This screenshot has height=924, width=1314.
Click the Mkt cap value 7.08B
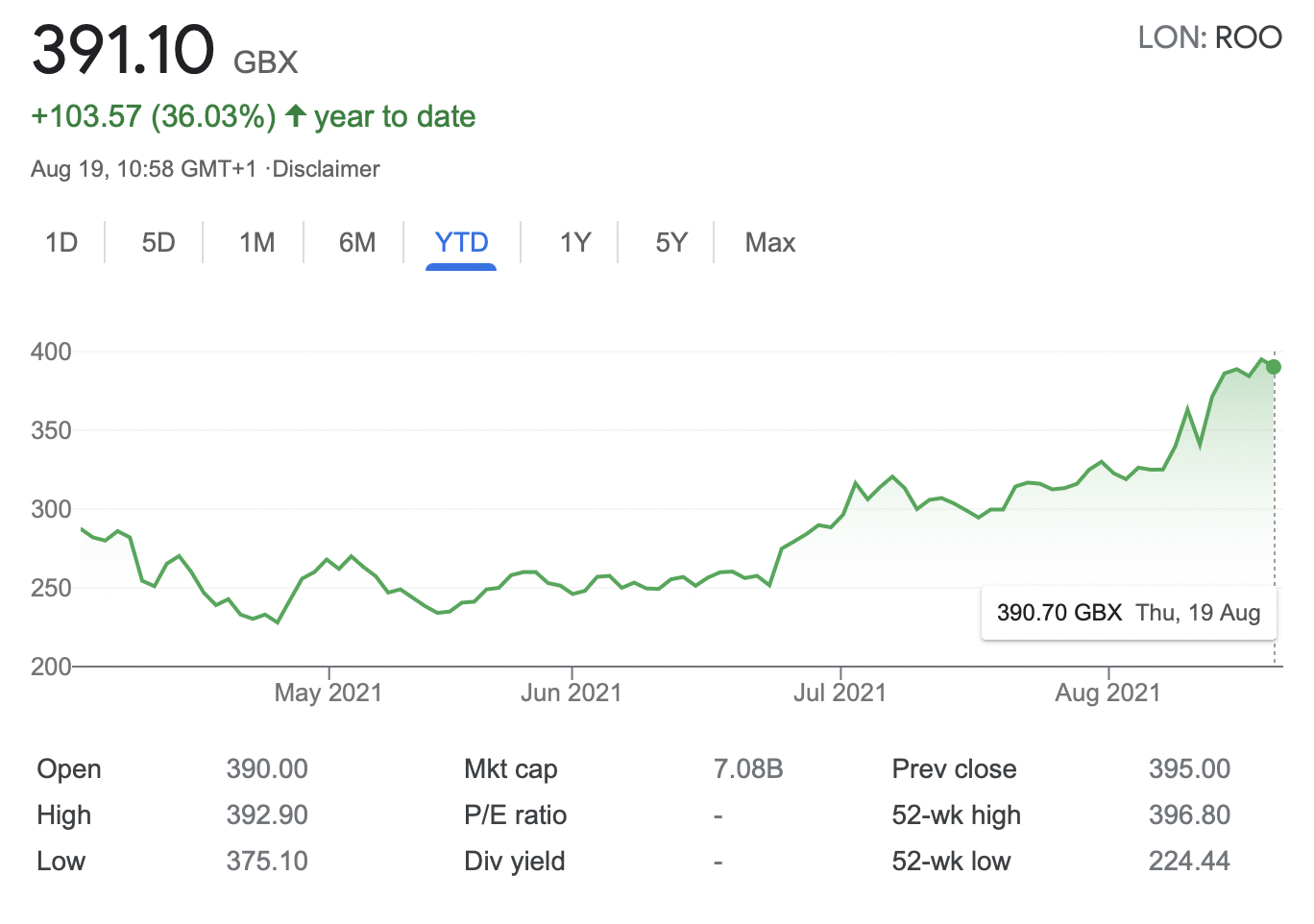(x=748, y=768)
